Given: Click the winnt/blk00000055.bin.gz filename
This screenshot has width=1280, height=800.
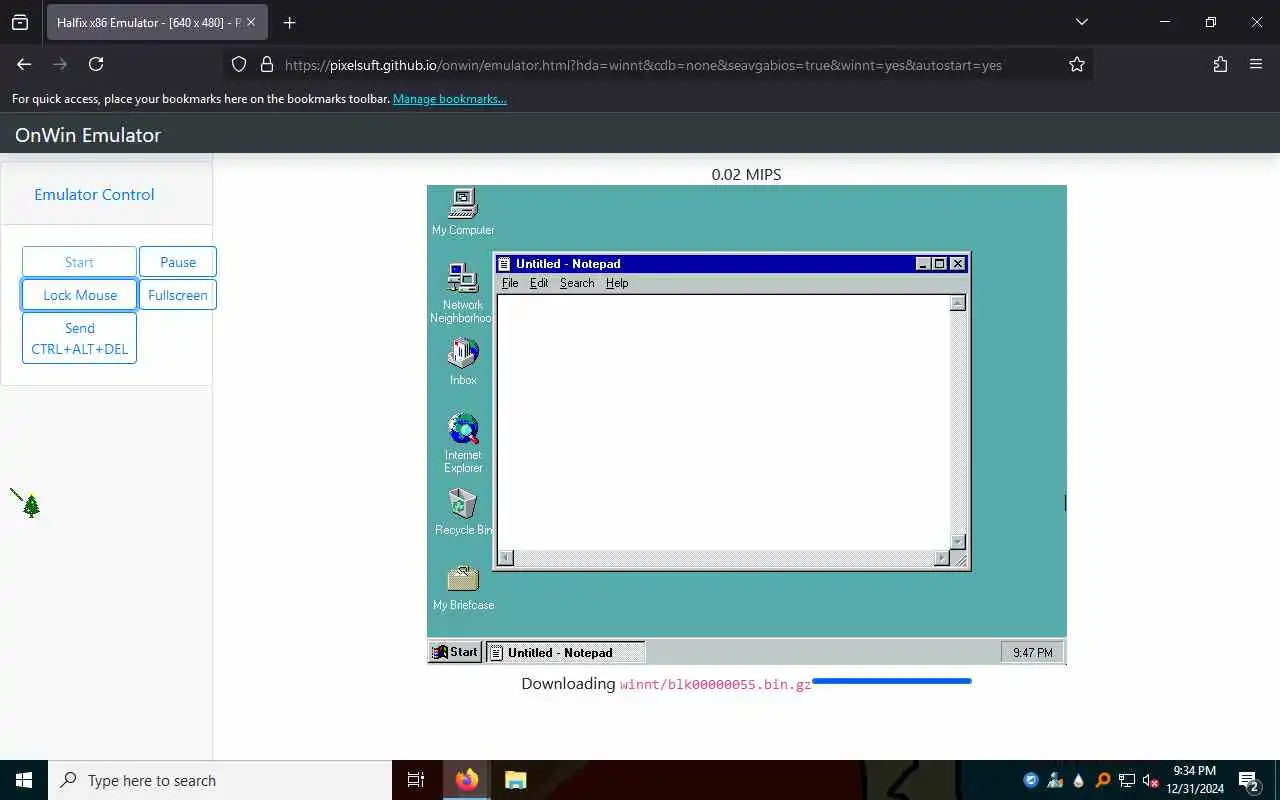Looking at the screenshot, I should [x=716, y=685].
